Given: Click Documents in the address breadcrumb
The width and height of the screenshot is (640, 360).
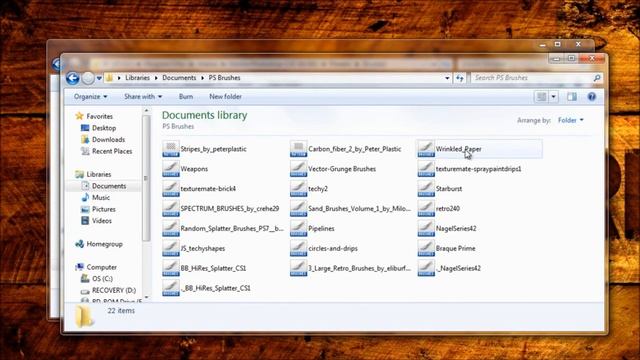Looking at the screenshot, I should [179, 78].
